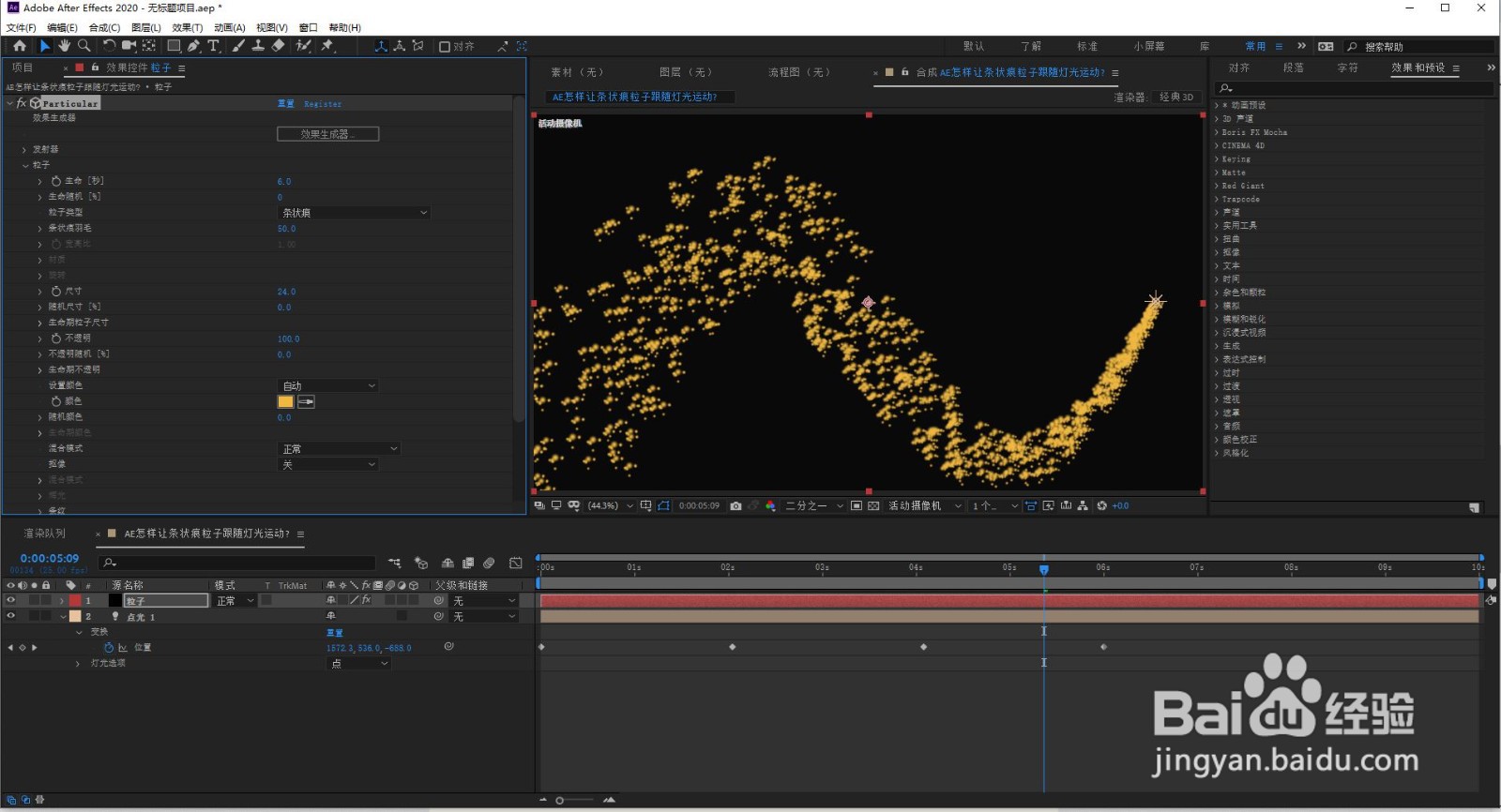Click 重置 link in Particular effect row
Screen dimensions: 1501x812
286,104
